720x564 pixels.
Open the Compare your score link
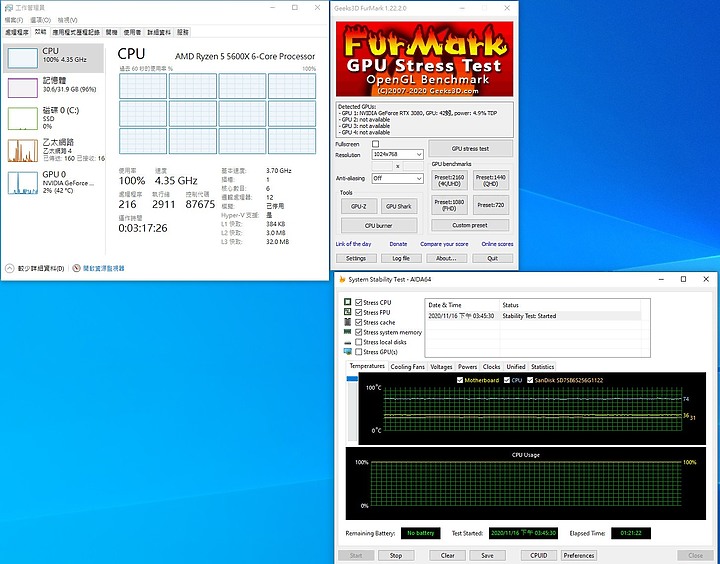coord(444,244)
